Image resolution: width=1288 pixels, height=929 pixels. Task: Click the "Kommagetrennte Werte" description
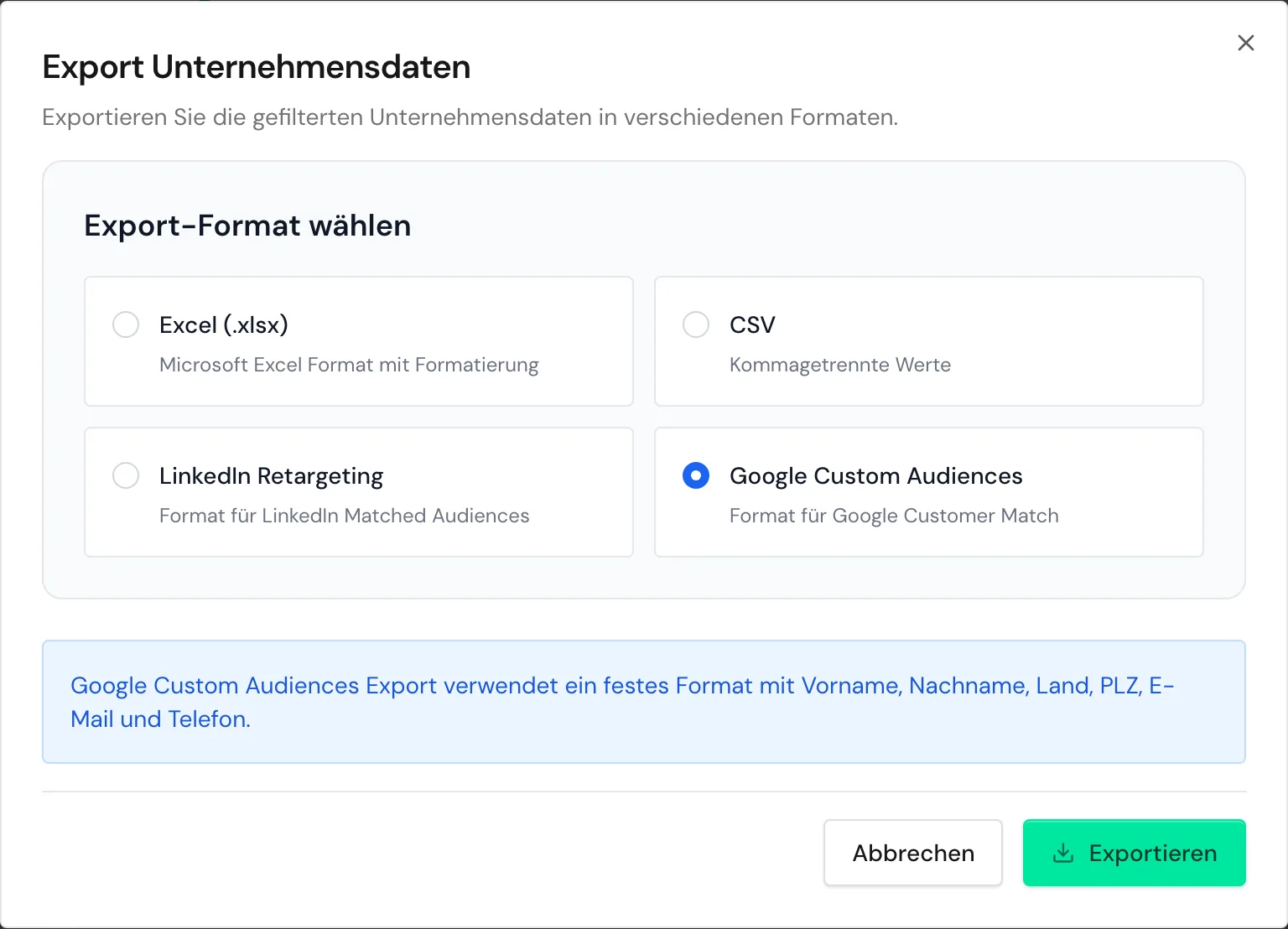click(x=840, y=365)
